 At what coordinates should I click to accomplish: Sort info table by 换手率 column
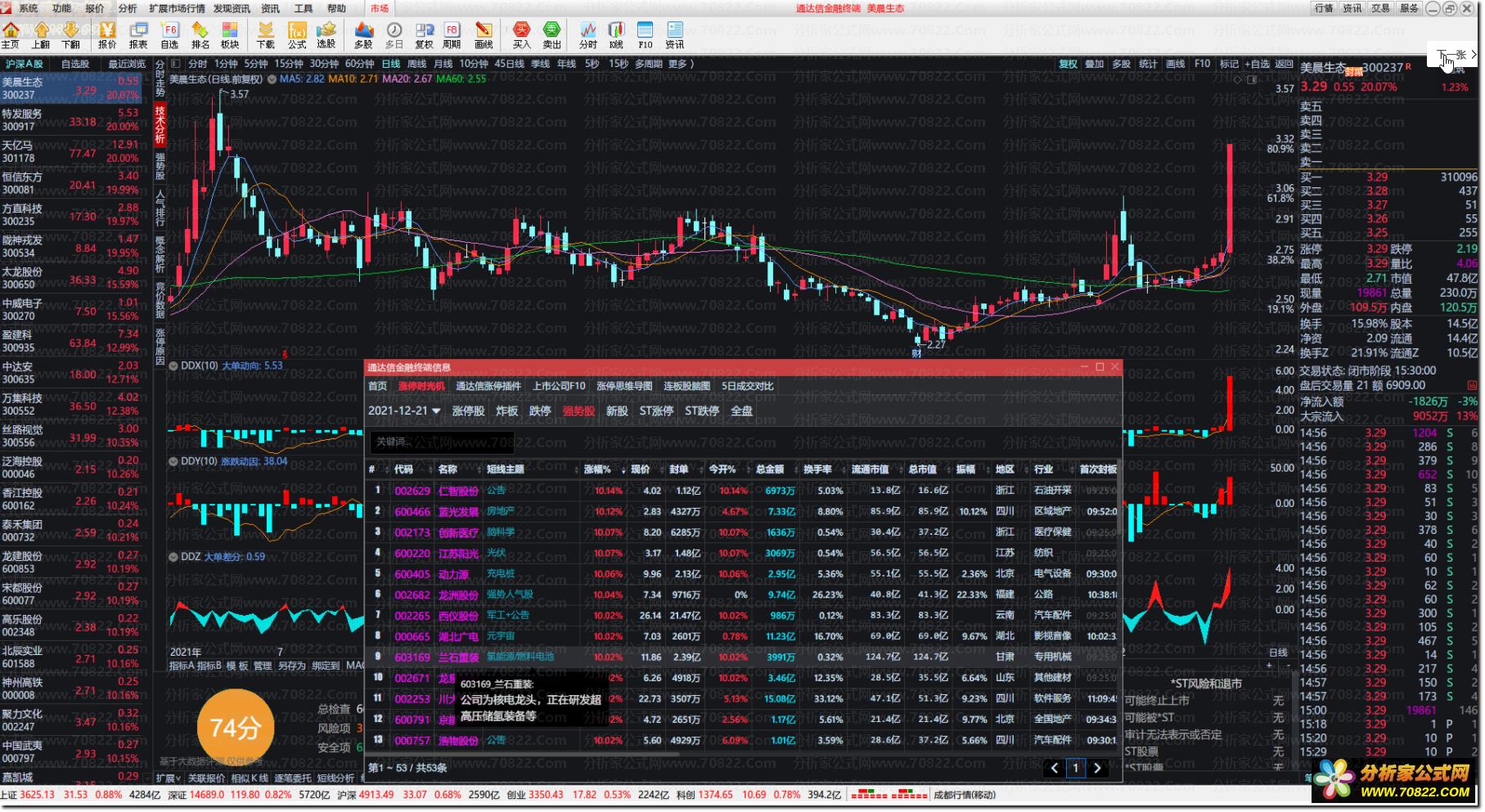(x=818, y=469)
